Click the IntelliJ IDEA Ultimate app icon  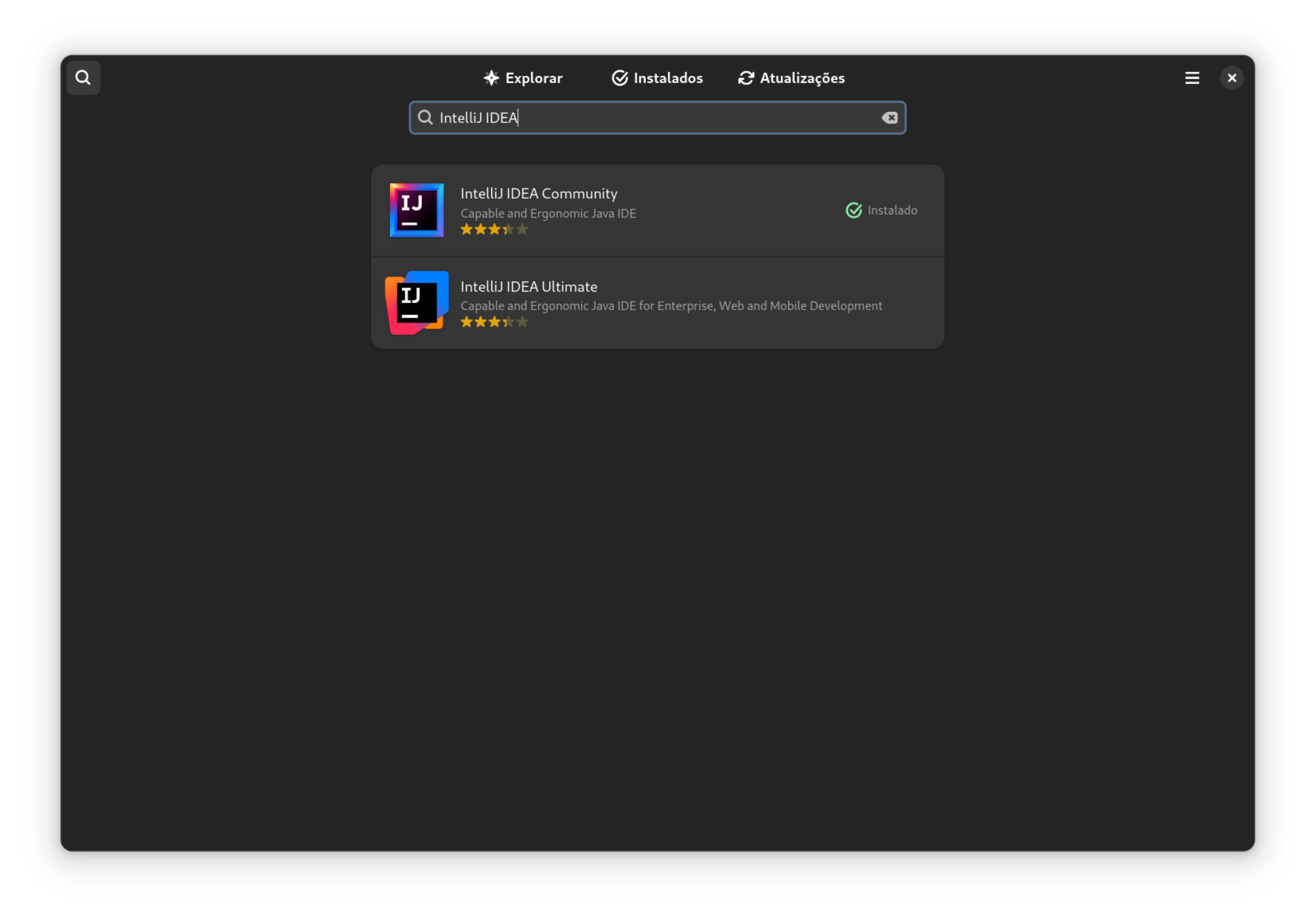(x=417, y=303)
